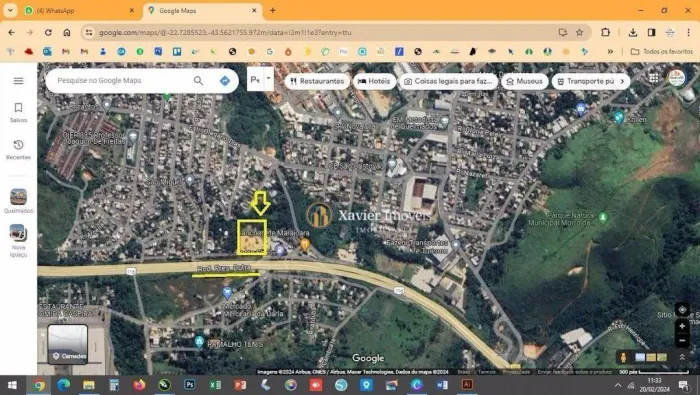
Task: Select Coisas legais para fazer chip
Action: tap(448, 81)
